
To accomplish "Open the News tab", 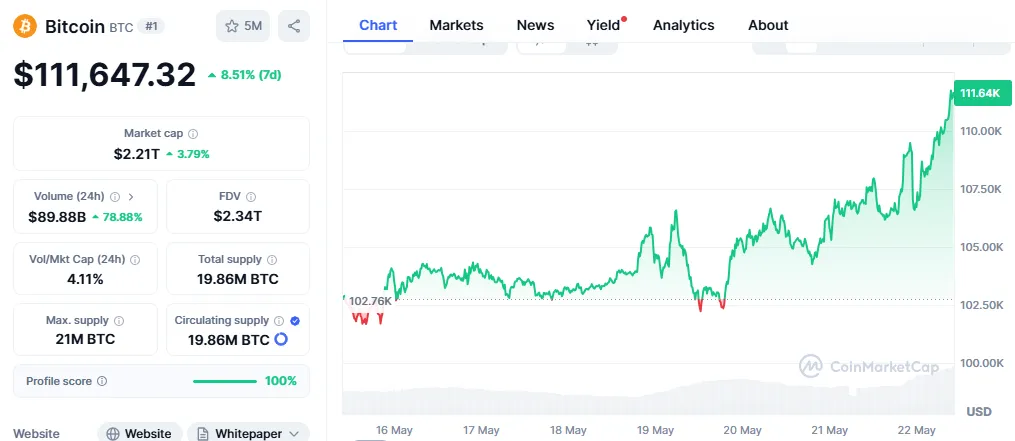I will click(536, 25).
